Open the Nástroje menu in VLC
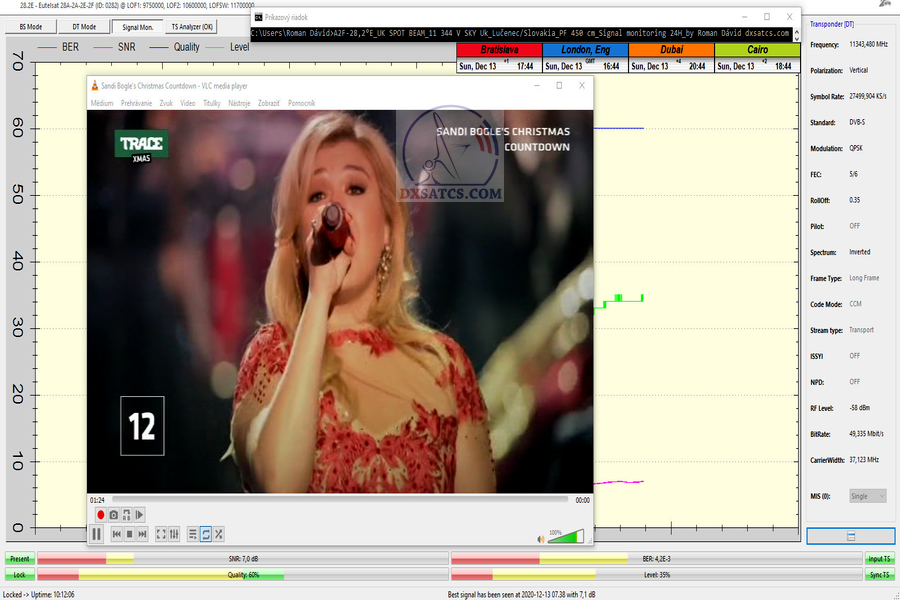 239,103
